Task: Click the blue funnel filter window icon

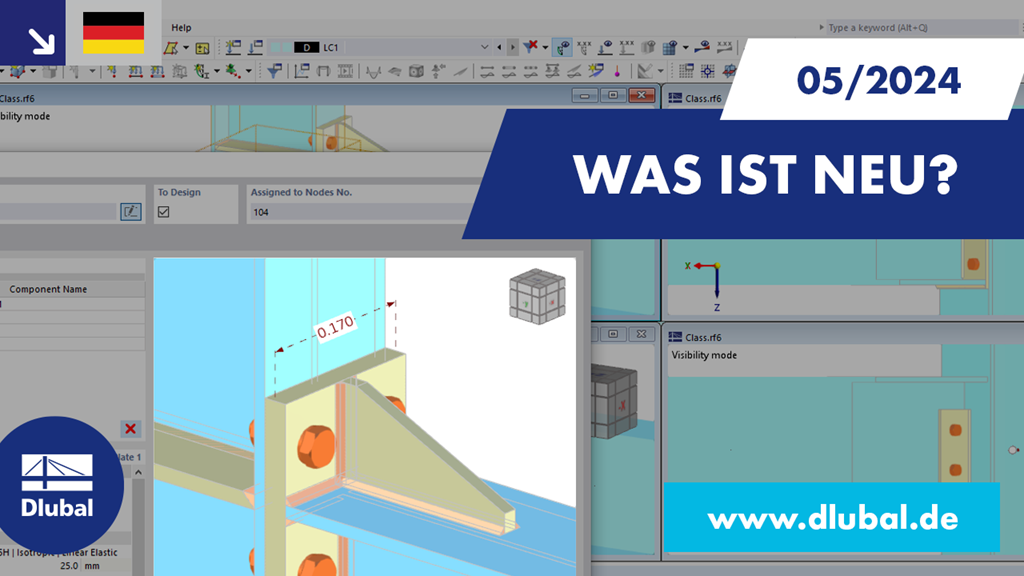Action: 274,71
